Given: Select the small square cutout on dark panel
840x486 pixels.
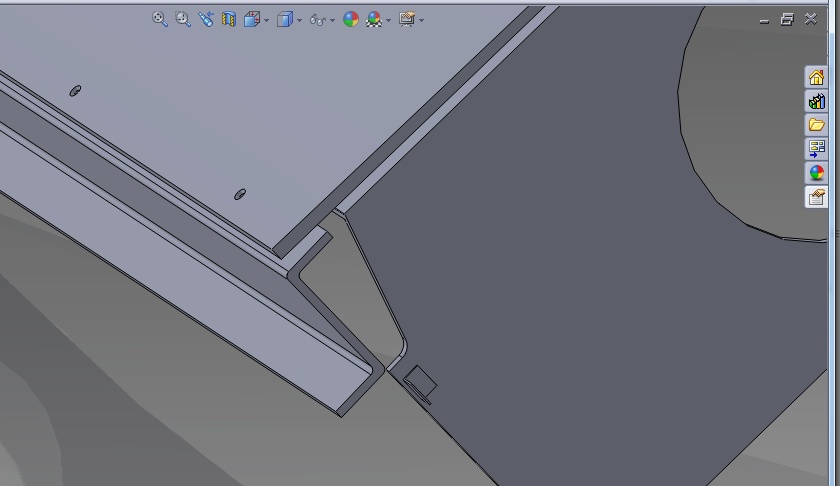Looking at the screenshot, I should point(420,384).
